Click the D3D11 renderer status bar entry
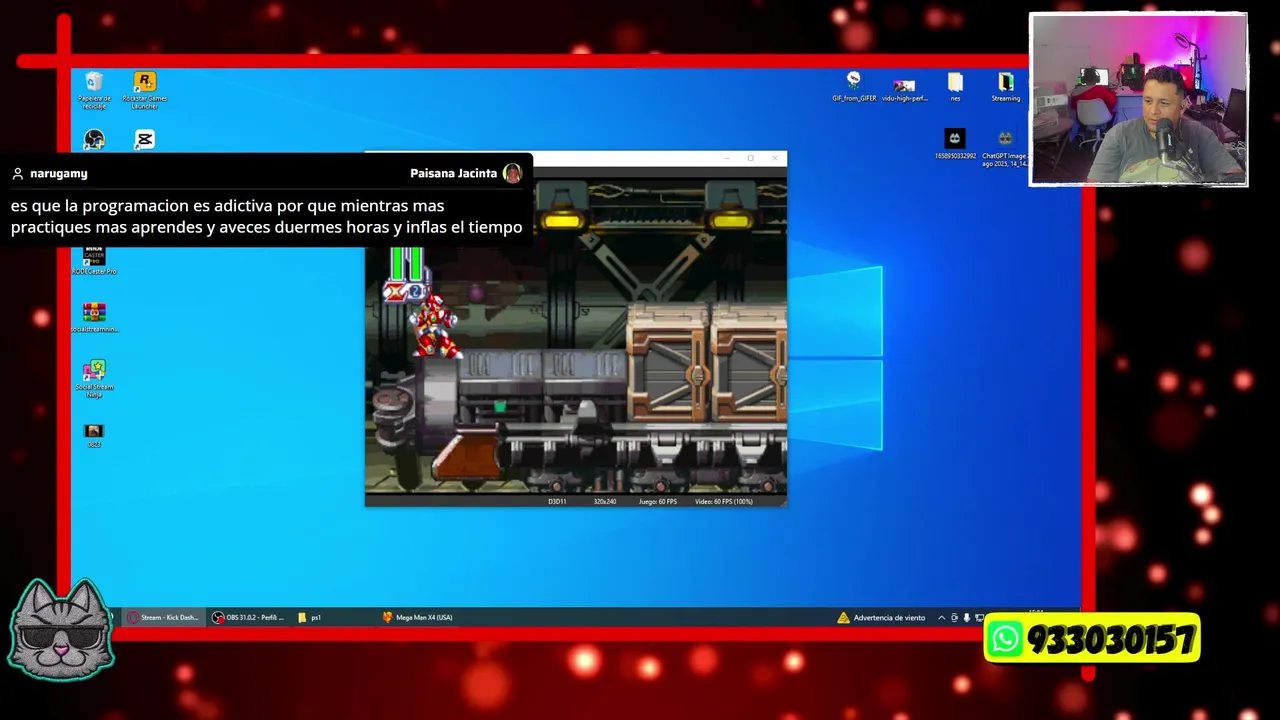 coord(557,501)
